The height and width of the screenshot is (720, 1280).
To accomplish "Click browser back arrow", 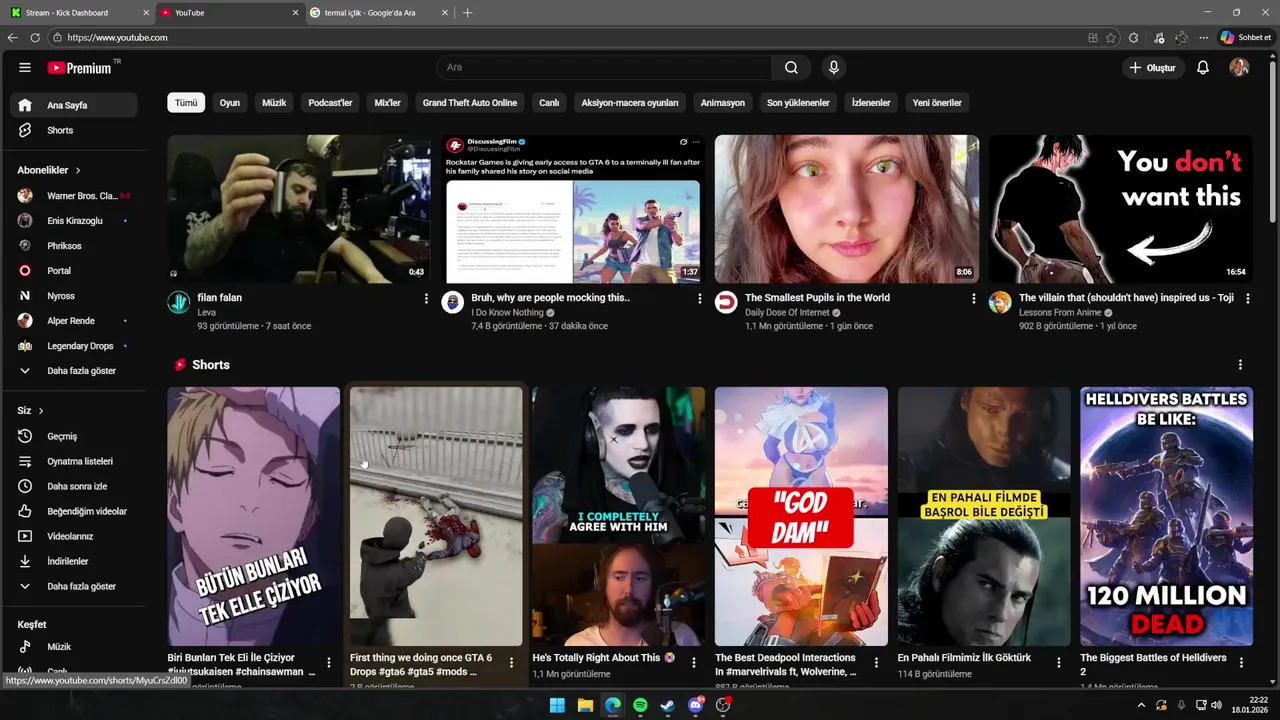I will pos(13,37).
